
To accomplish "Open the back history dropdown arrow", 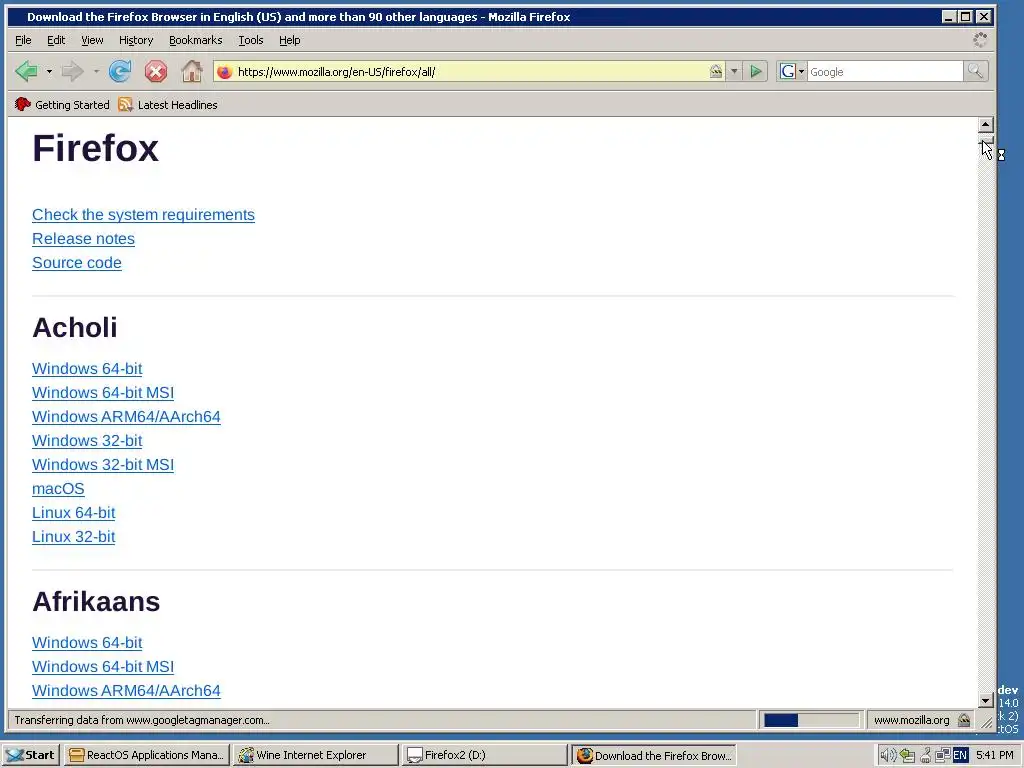I will click(49, 71).
